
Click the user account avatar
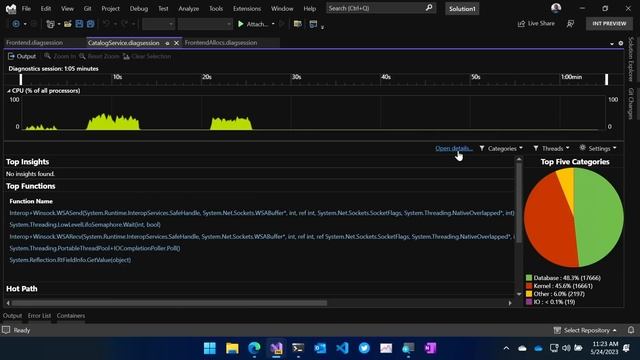(x=556, y=8)
